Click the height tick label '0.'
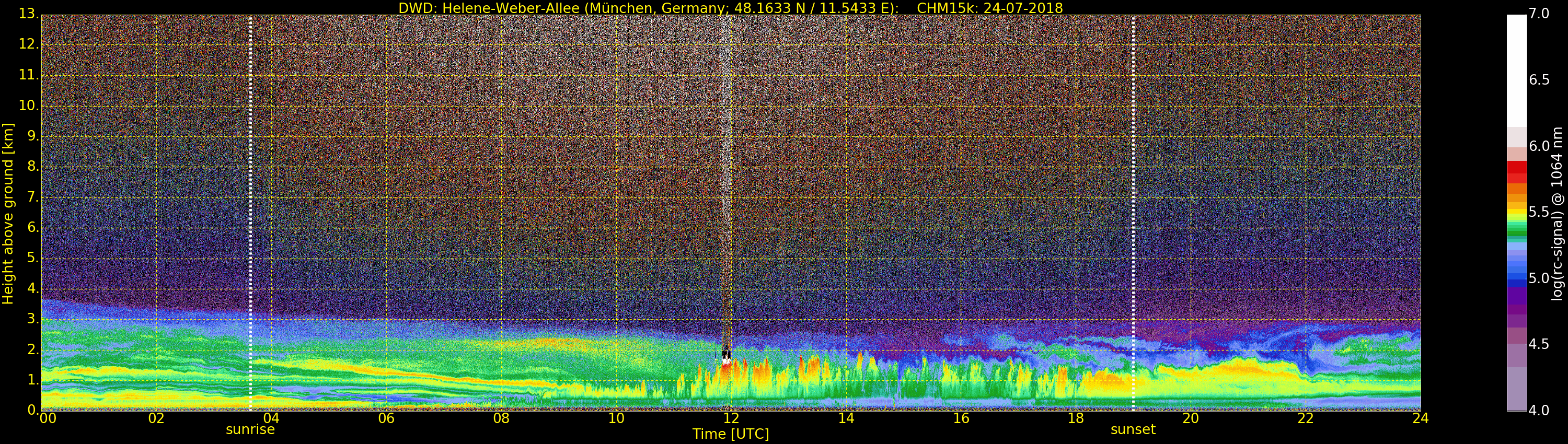The height and width of the screenshot is (444, 1568). [x=33, y=410]
